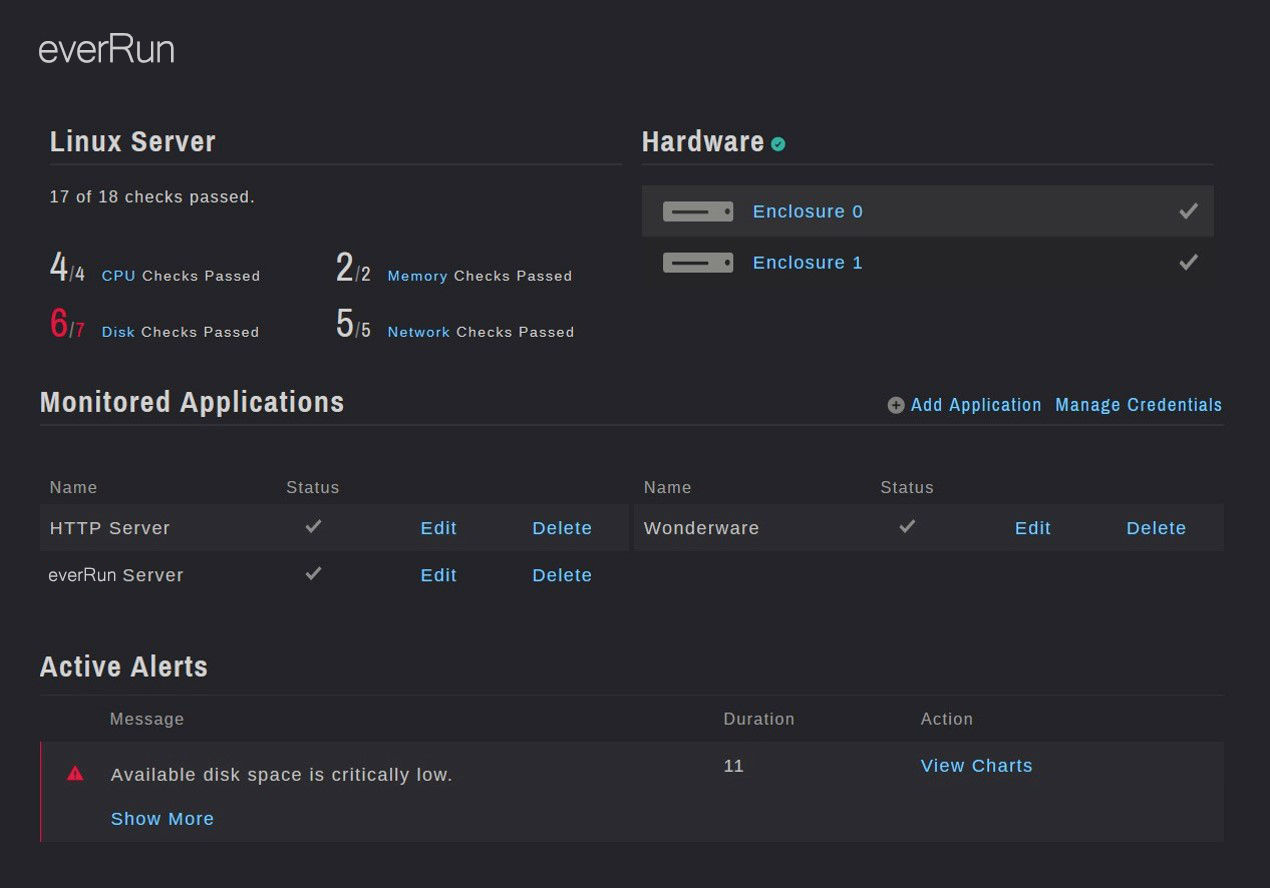
Task: Click the everRun logo
Action: click(x=106, y=49)
